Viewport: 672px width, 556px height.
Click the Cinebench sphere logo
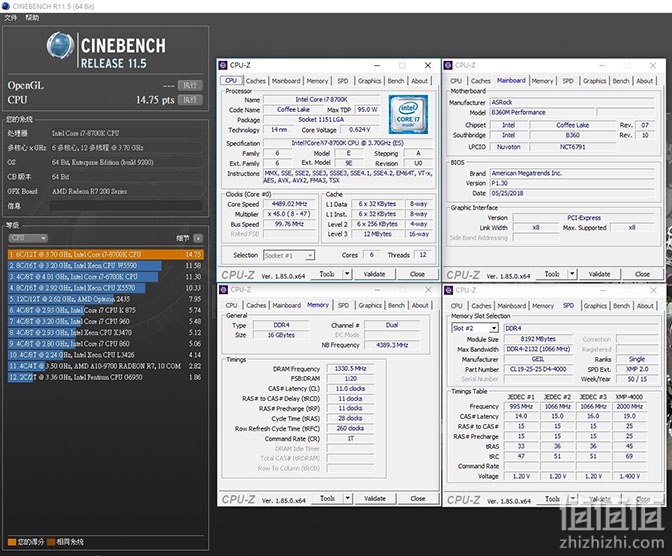point(60,45)
